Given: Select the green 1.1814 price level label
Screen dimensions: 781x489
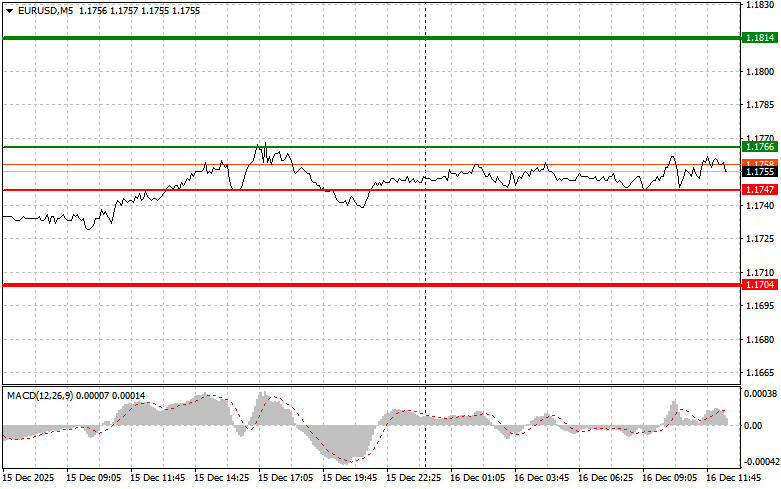Looking at the screenshot, I should pyautogui.click(x=759, y=38).
